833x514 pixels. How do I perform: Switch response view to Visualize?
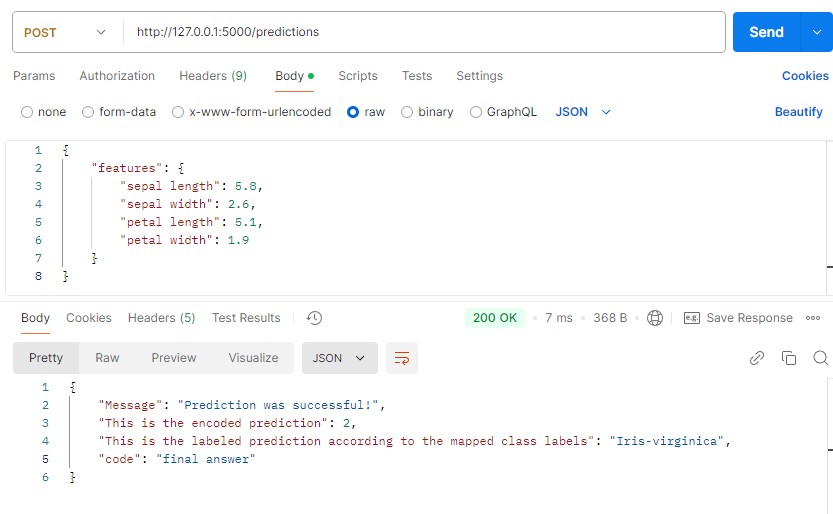pyautogui.click(x=253, y=358)
